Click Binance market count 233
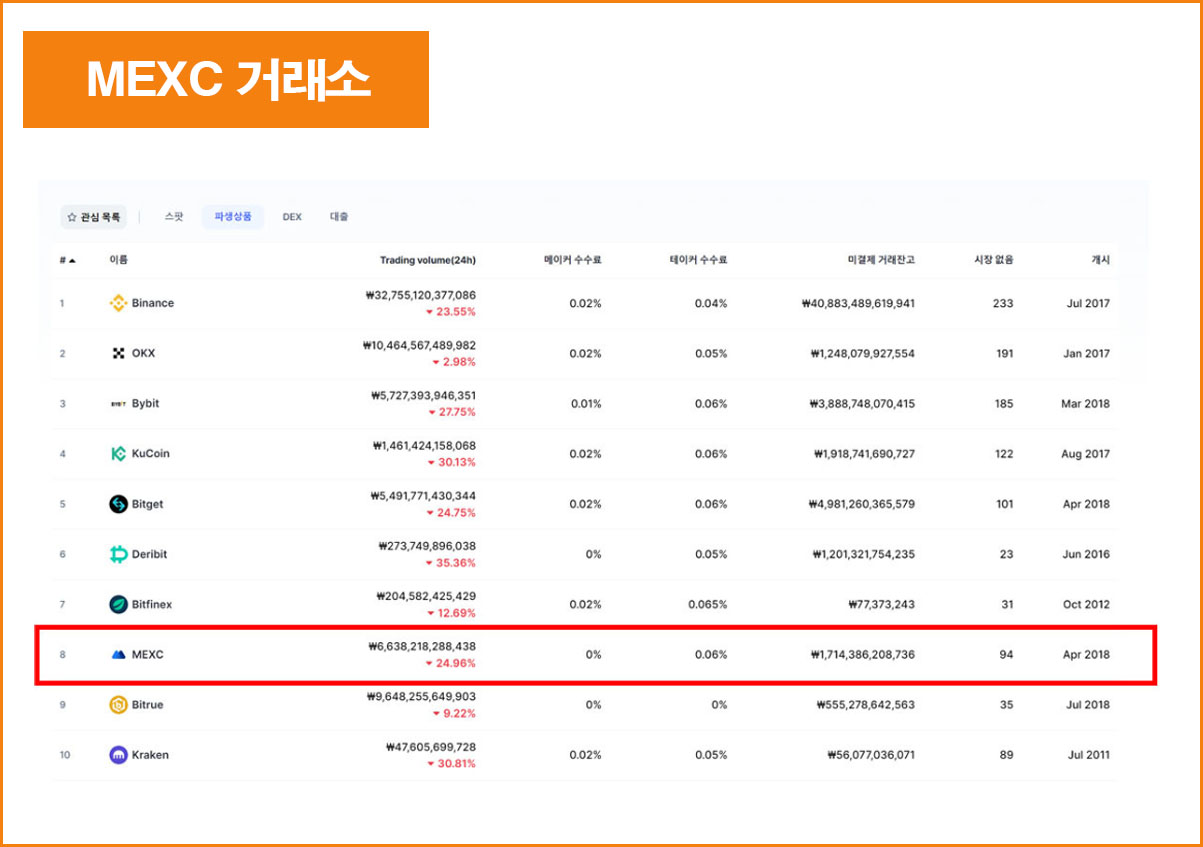 point(1003,303)
